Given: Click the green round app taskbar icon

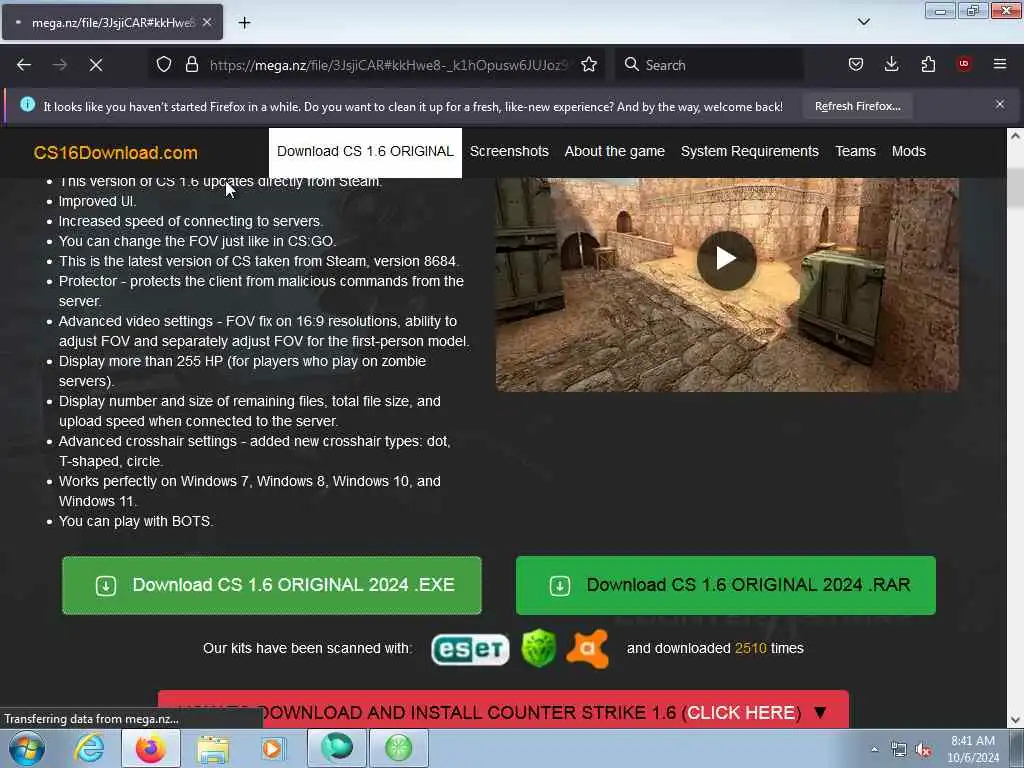Looking at the screenshot, I should point(399,748).
